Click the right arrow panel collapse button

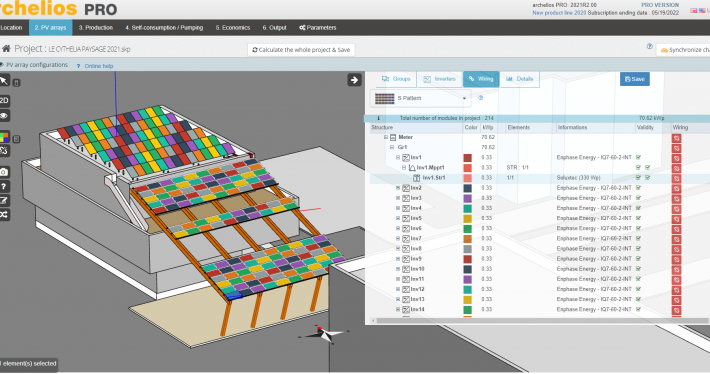click(354, 80)
